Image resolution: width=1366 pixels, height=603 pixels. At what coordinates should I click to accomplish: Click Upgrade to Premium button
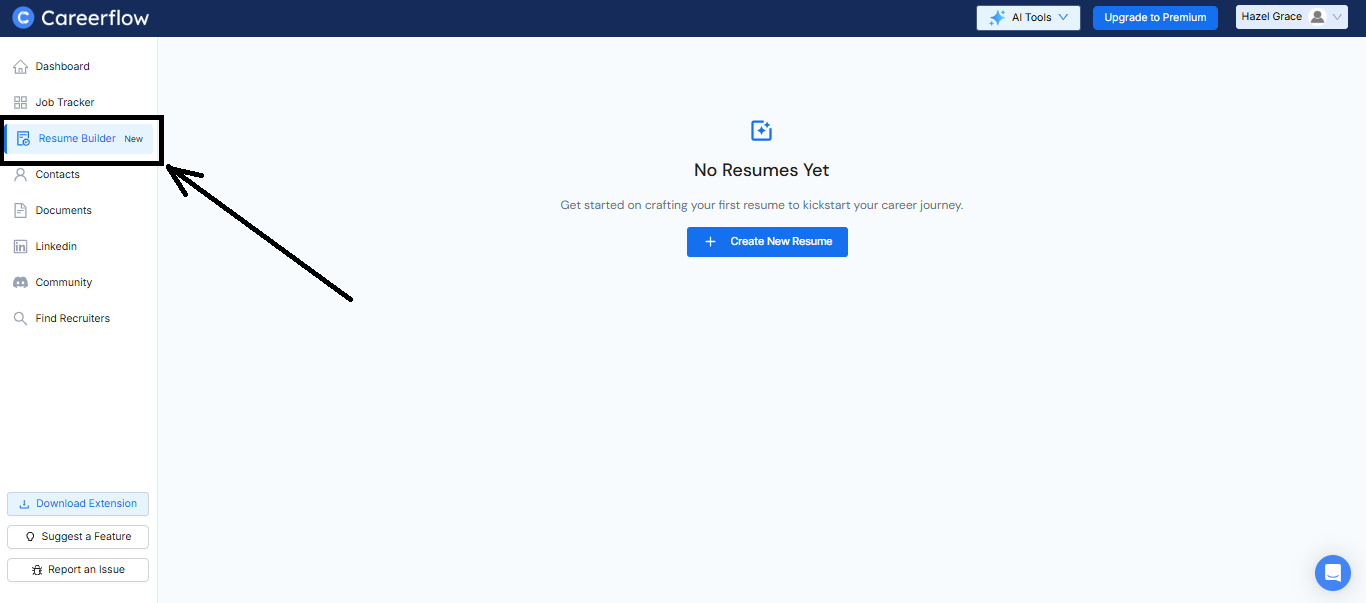[x=1155, y=18]
